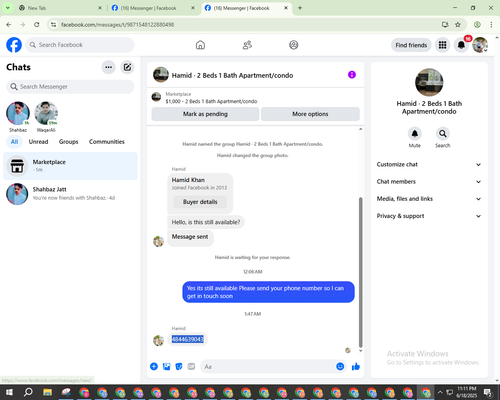The image size is (500, 400).
Task: Open Windows notification center icon
Action: [x=488, y=392]
